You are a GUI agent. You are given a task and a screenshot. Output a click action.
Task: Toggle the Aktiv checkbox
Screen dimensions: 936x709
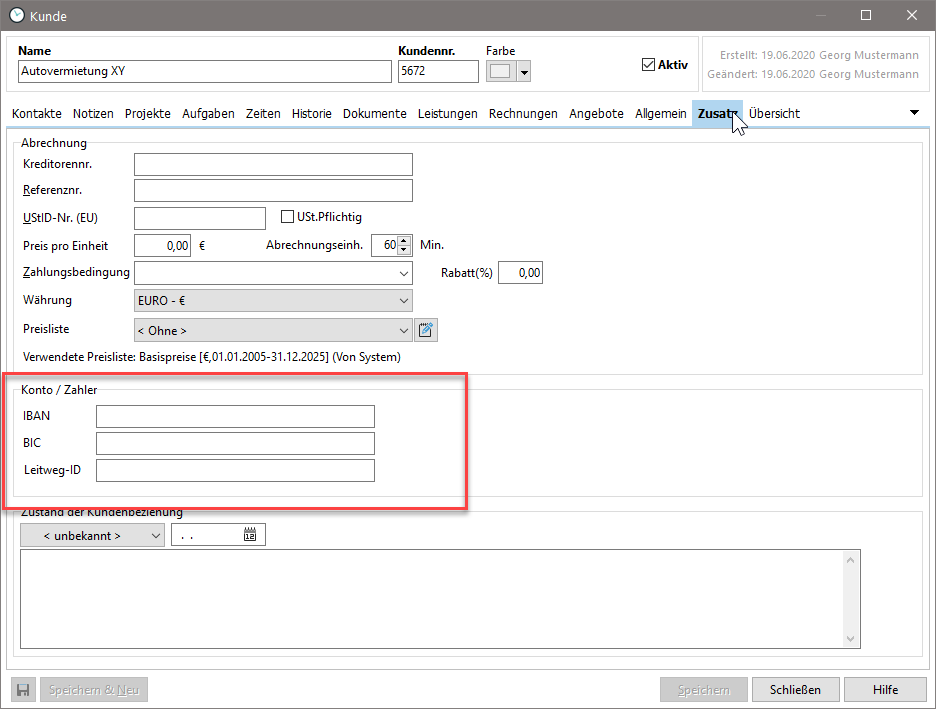[648, 65]
